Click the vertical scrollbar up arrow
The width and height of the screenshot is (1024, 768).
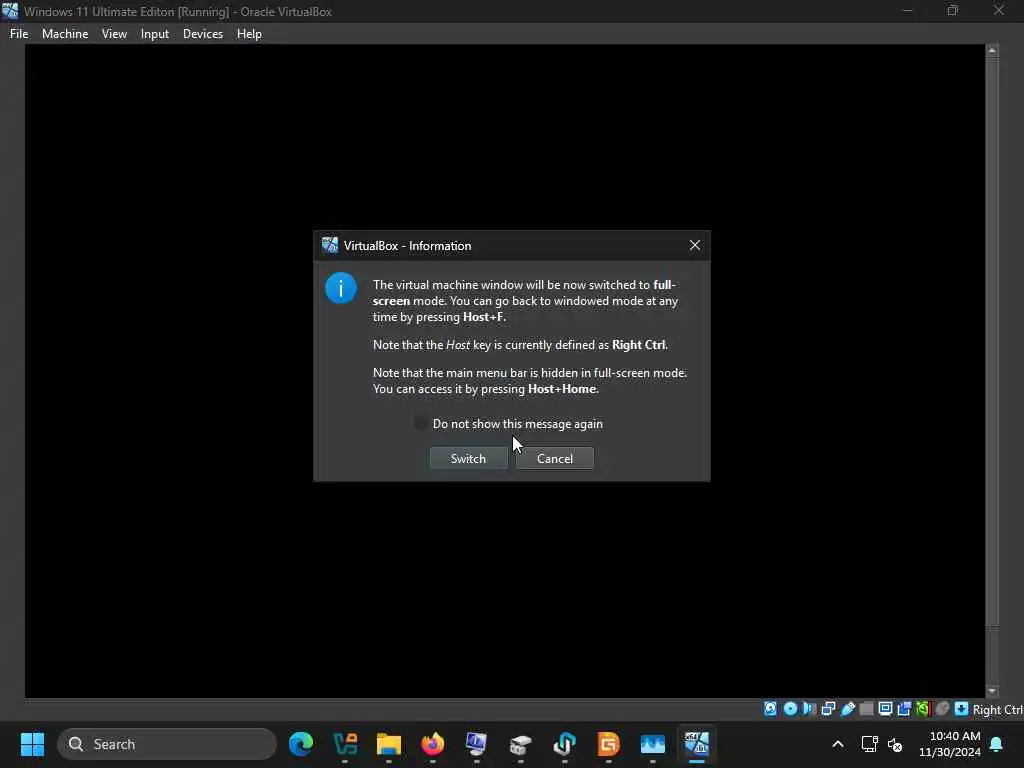[992, 50]
